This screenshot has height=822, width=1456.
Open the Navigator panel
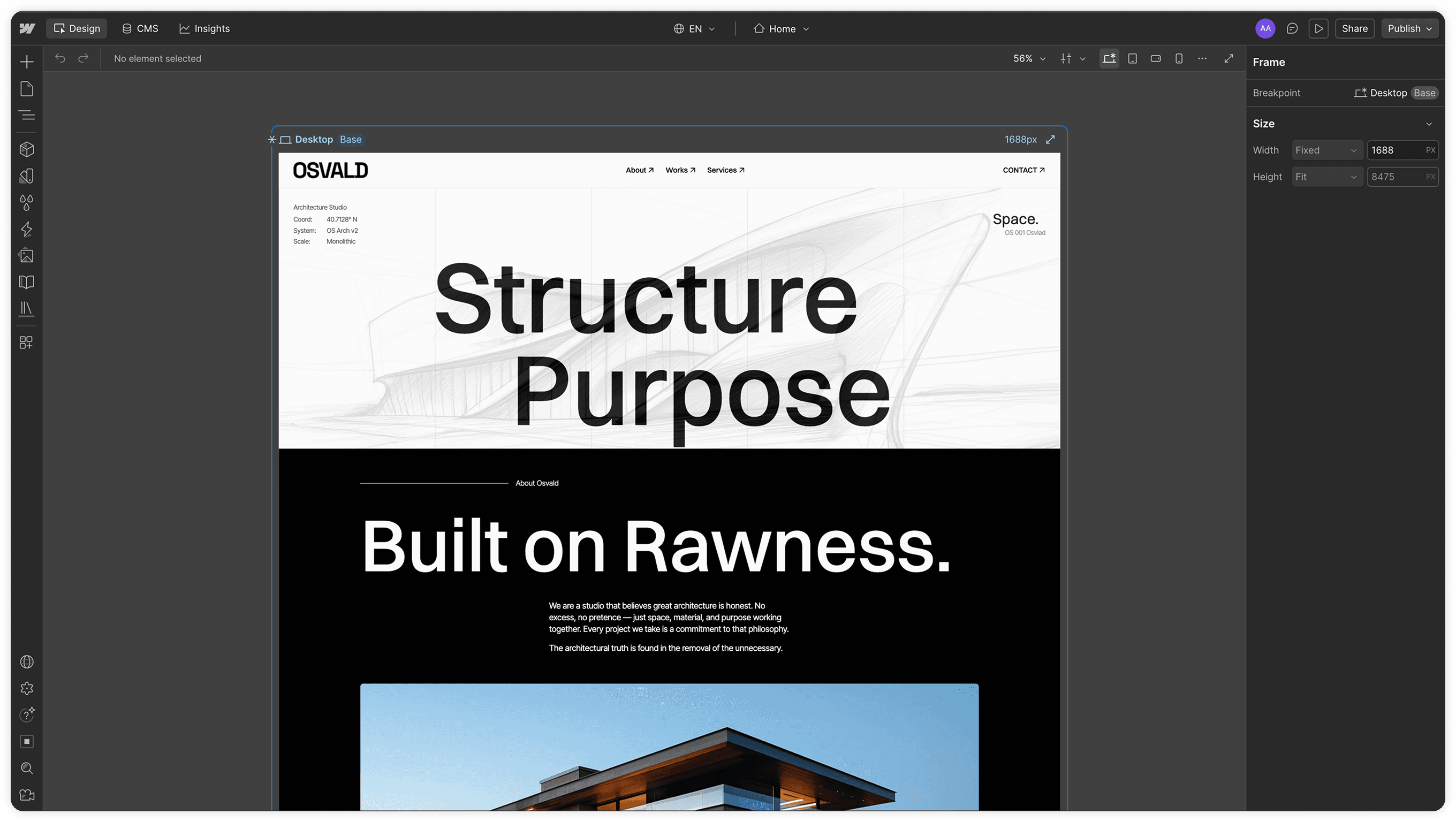pos(27,115)
